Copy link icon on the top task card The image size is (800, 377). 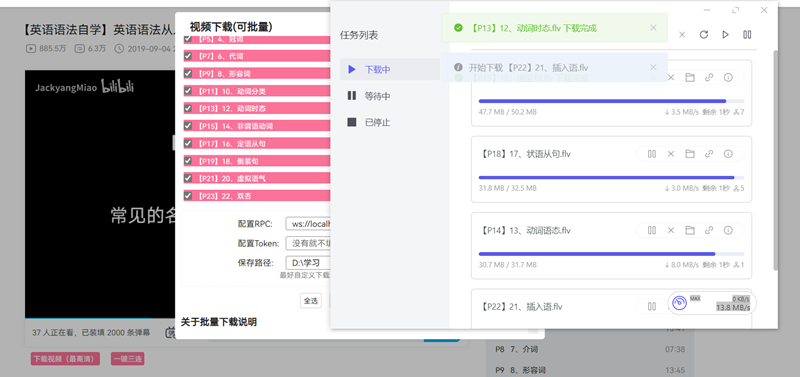pyautogui.click(x=709, y=77)
